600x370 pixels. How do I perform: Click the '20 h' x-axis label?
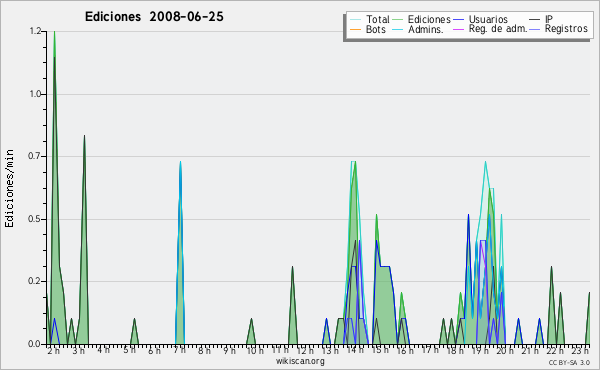505,351
